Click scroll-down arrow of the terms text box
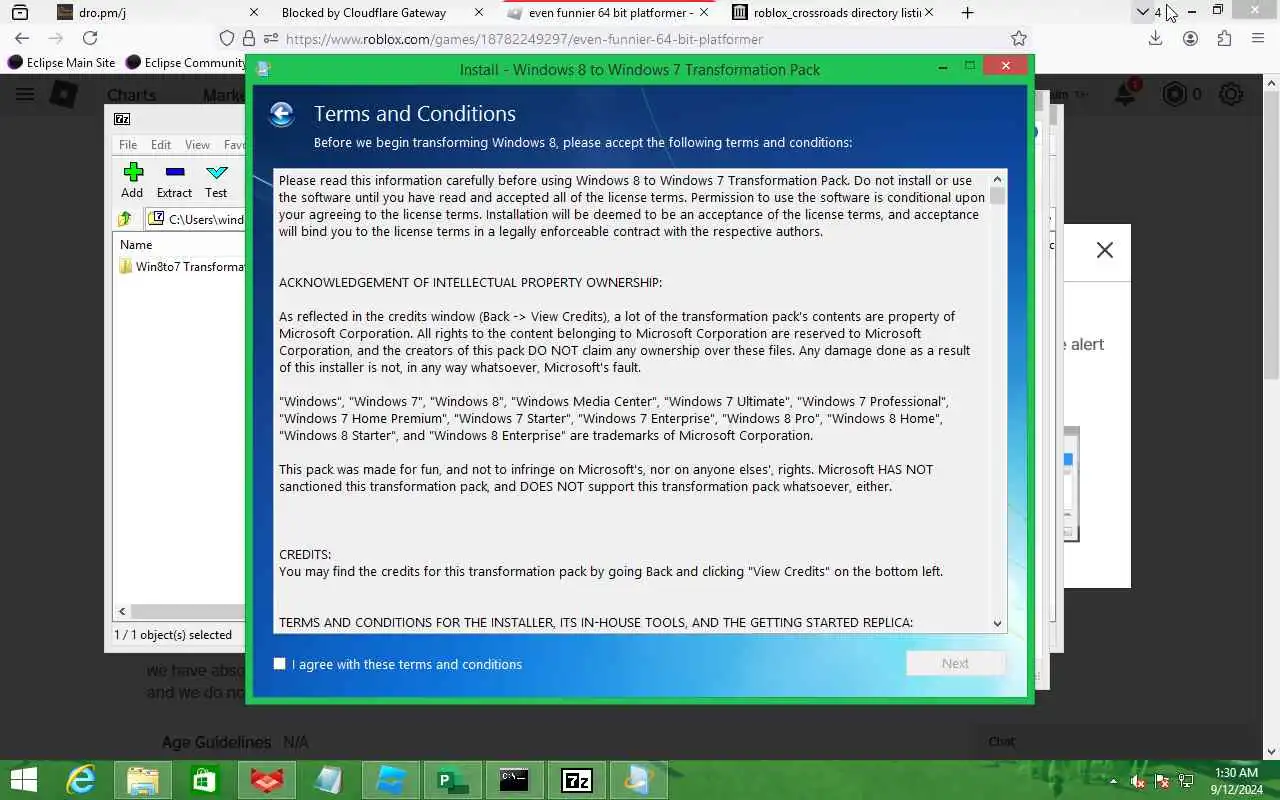Viewport: 1280px width, 800px height. [x=997, y=623]
